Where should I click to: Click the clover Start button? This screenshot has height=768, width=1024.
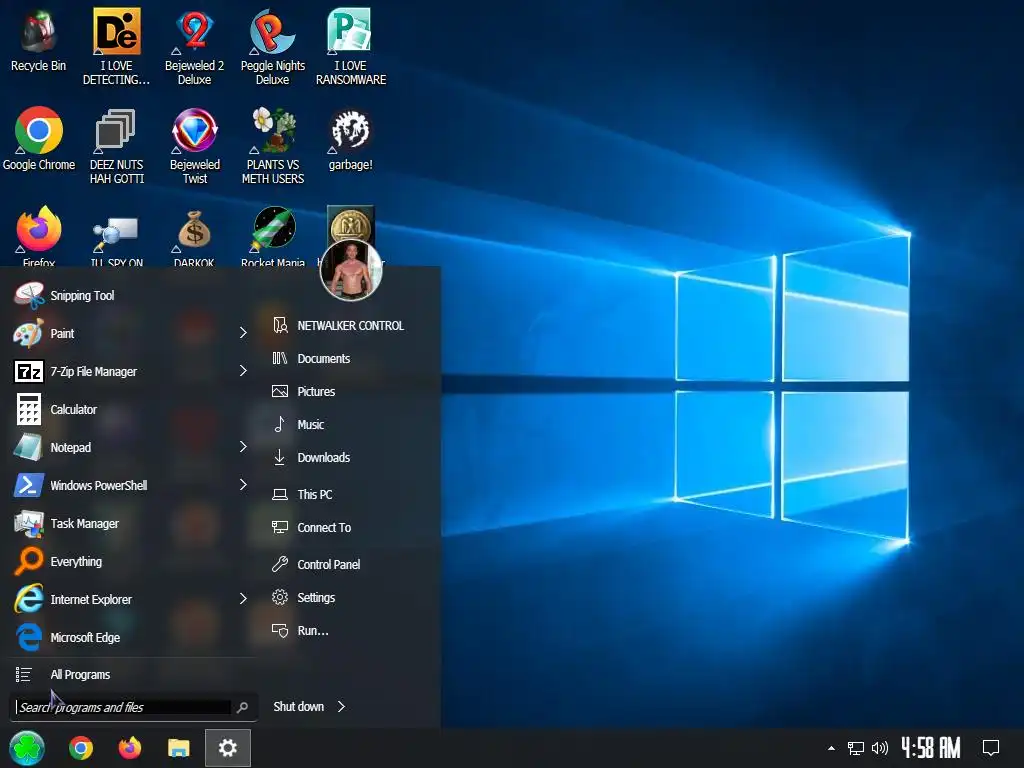[x=27, y=748]
